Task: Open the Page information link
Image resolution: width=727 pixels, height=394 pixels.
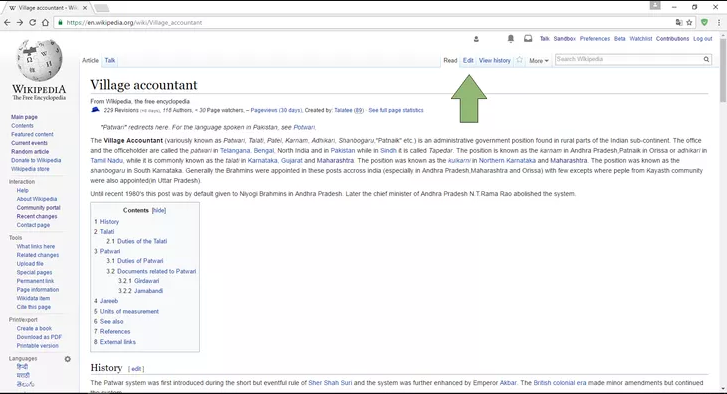Action: coord(38,290)
